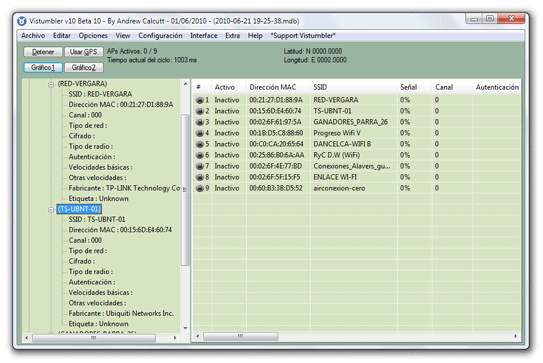This screenshot has width=543, height=363.
Task: Click tree panel scroll up arrow
Action: coord(185,84)
